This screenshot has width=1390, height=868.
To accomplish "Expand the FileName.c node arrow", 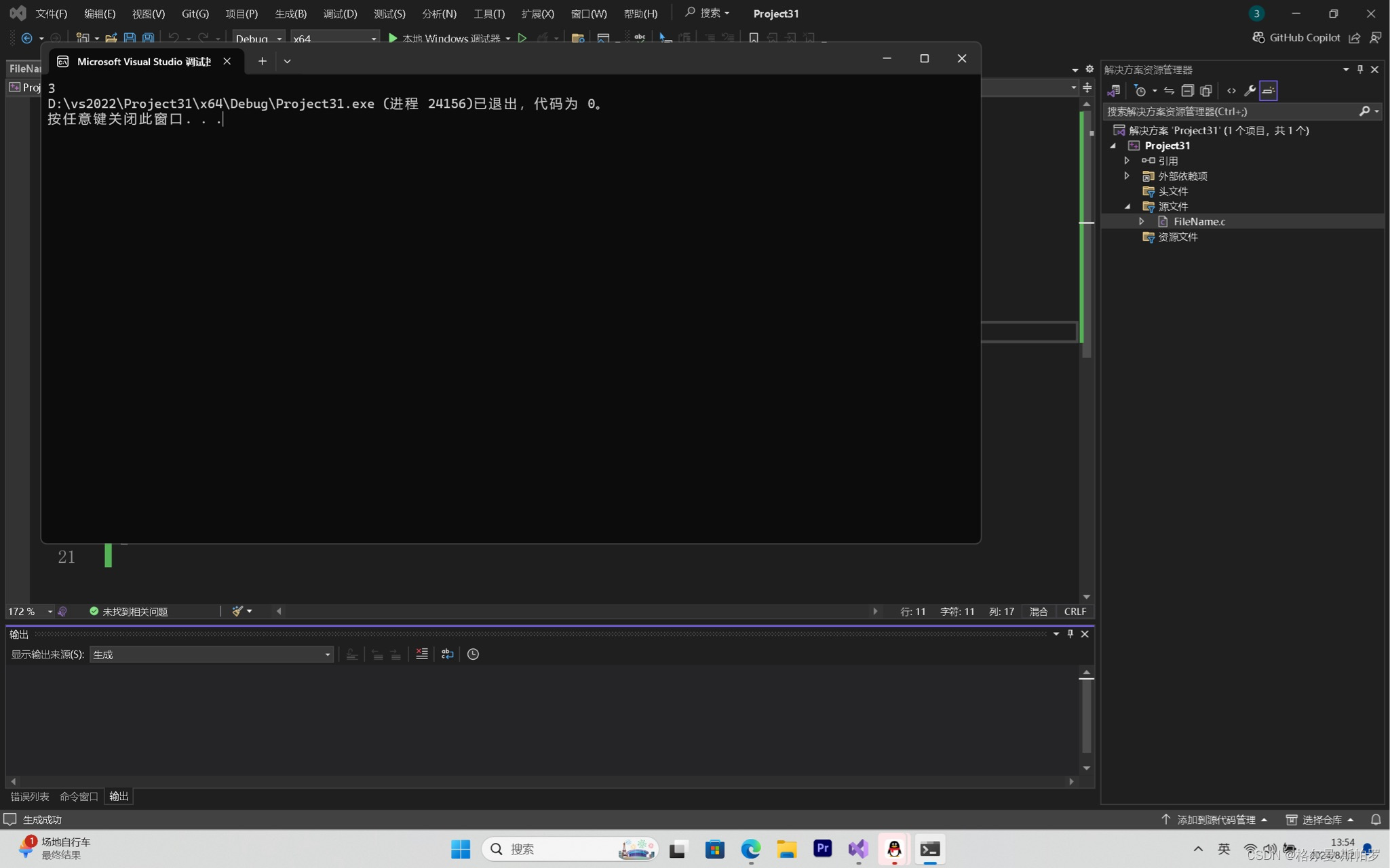I will (x=1142, y=221).
